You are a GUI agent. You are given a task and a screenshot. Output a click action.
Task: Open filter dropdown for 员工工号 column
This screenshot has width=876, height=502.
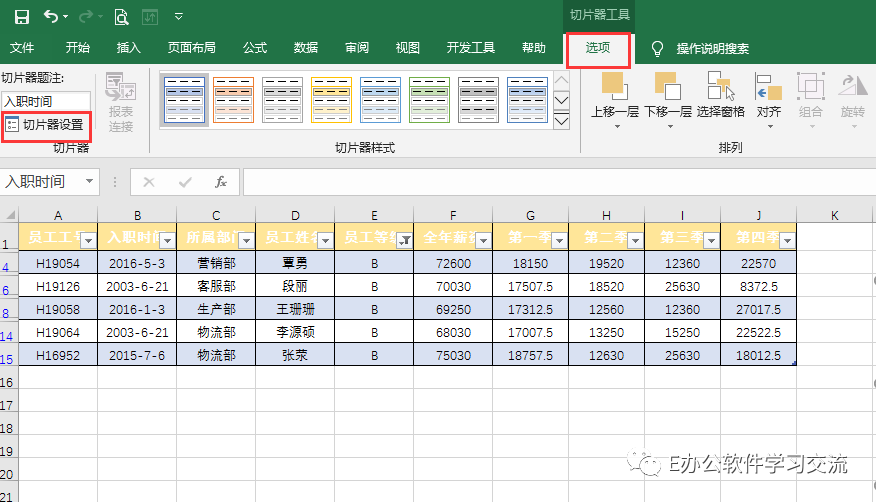[88, 241]
